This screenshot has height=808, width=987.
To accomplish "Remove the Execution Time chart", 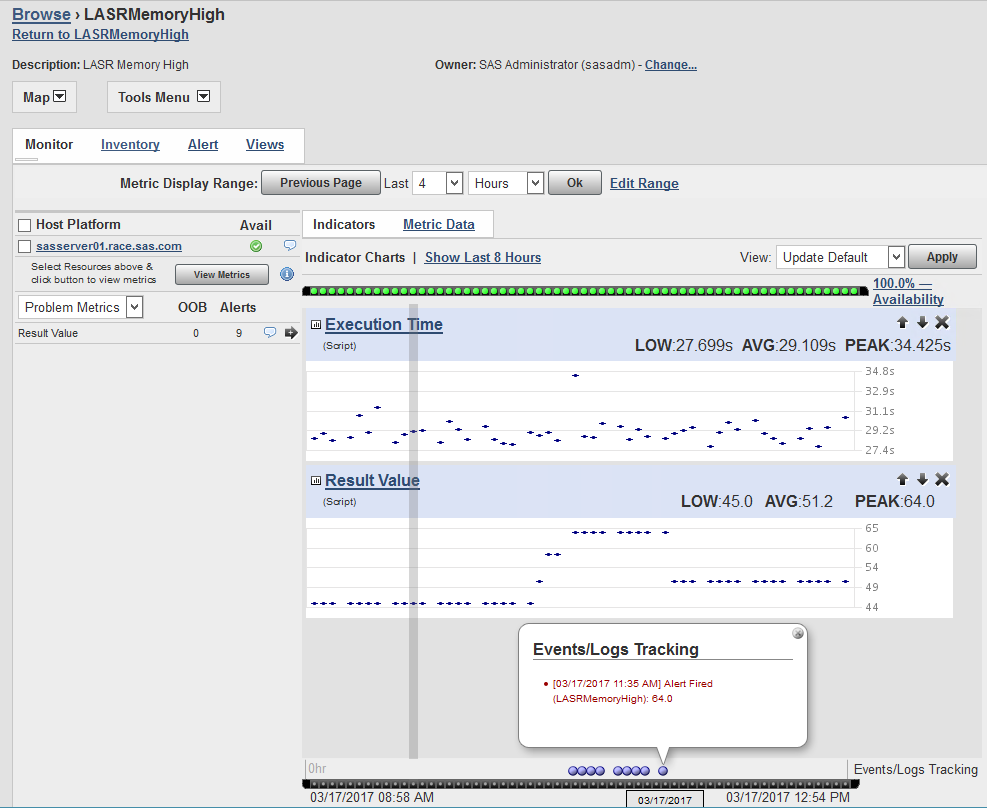I will coord(941,323).
